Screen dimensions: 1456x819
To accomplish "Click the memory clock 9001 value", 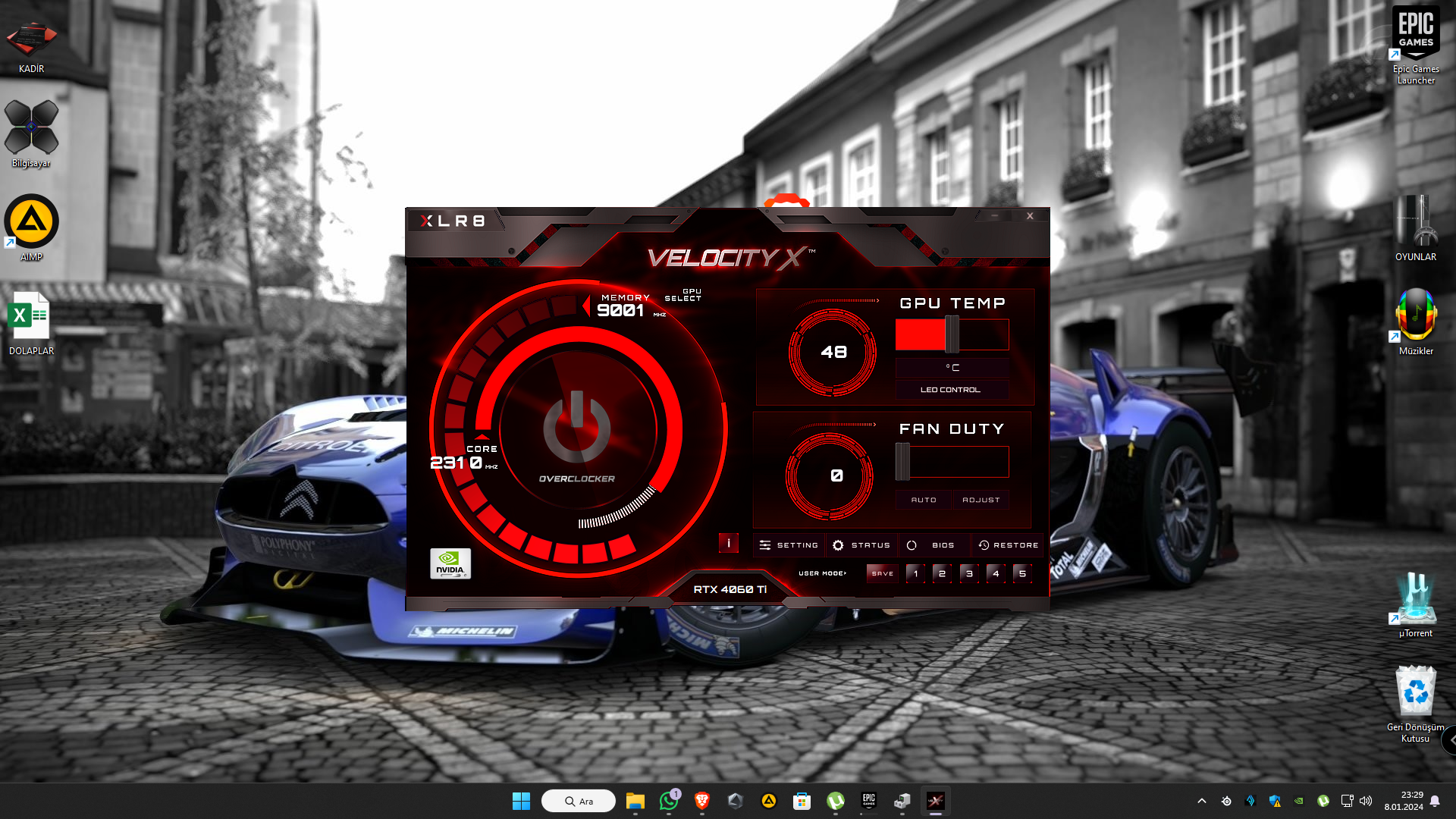I will click(x=620, y=310).
